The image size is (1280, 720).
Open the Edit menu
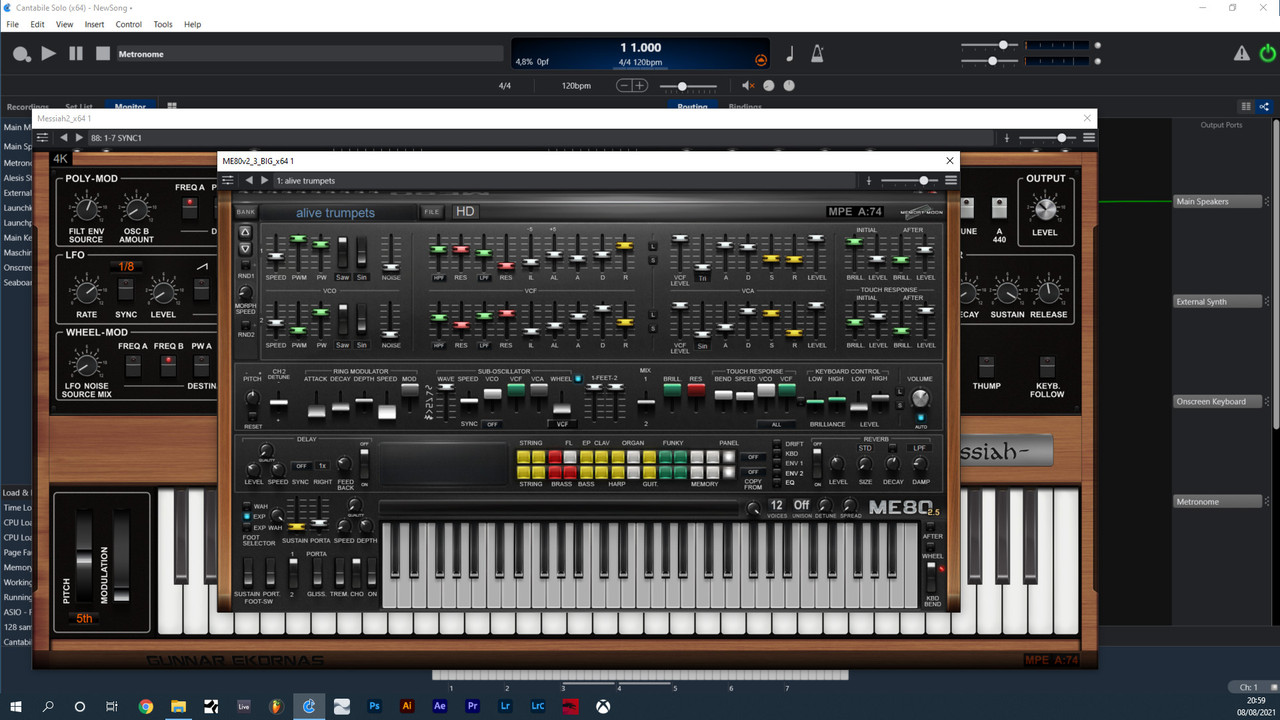(x=37, y=24)
